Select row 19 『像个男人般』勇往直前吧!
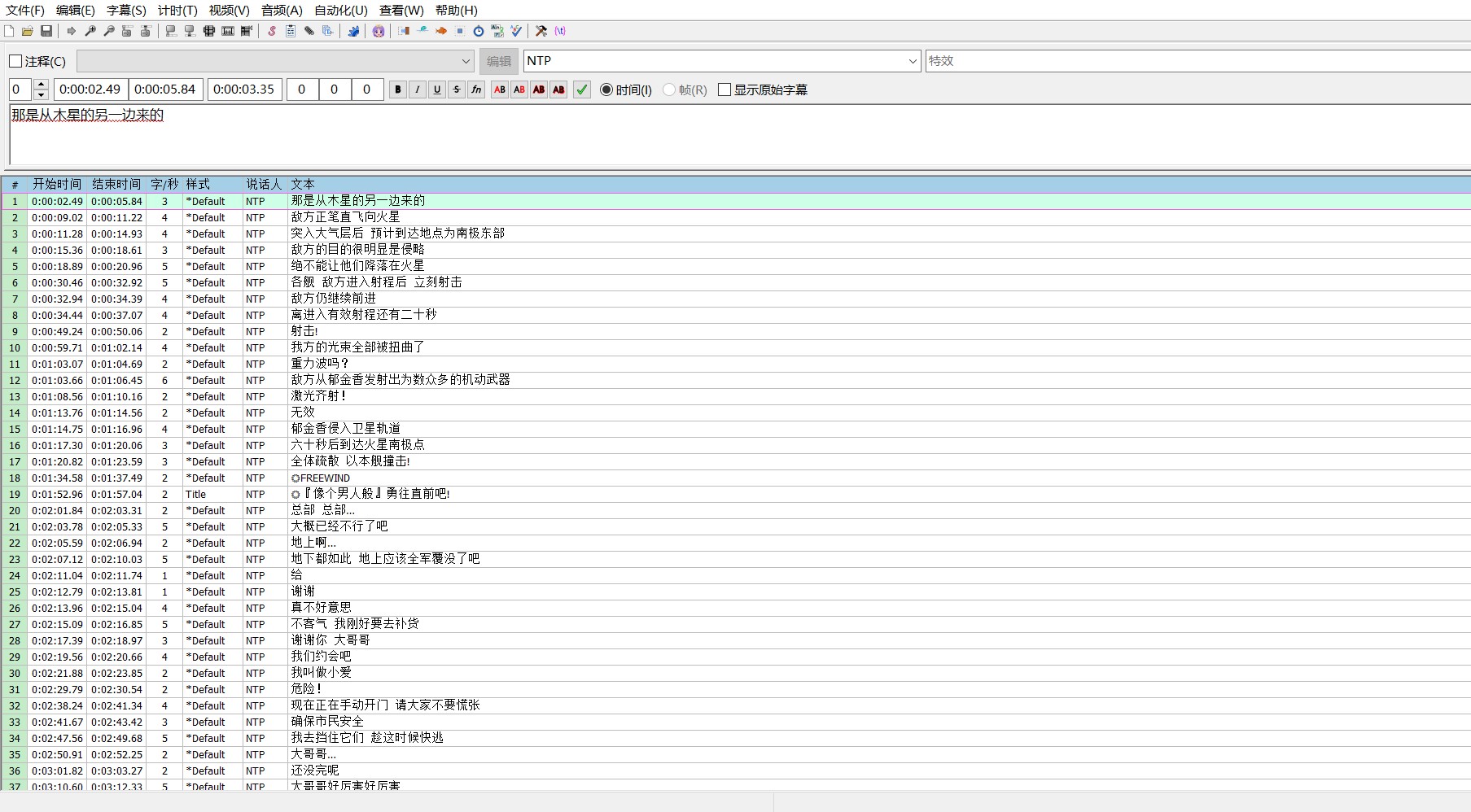Viewport: 1471px width, 812px height. [x=735, y=494]
